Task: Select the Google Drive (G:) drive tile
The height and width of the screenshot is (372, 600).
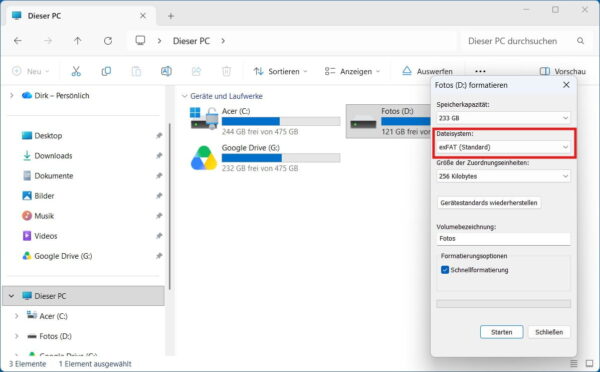Action: tap(265, 158)
